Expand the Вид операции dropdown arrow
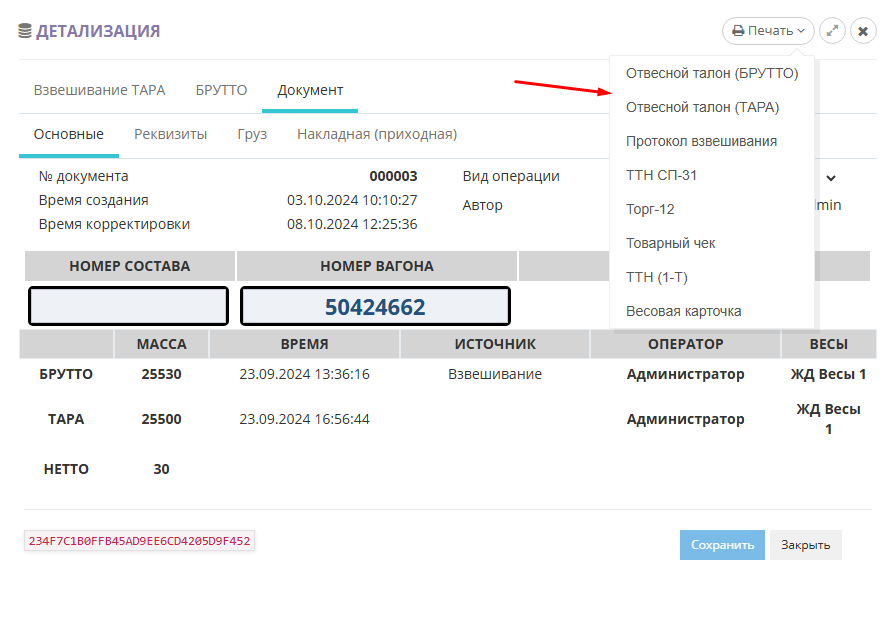896x618 pixels. [x=830, y=178]
